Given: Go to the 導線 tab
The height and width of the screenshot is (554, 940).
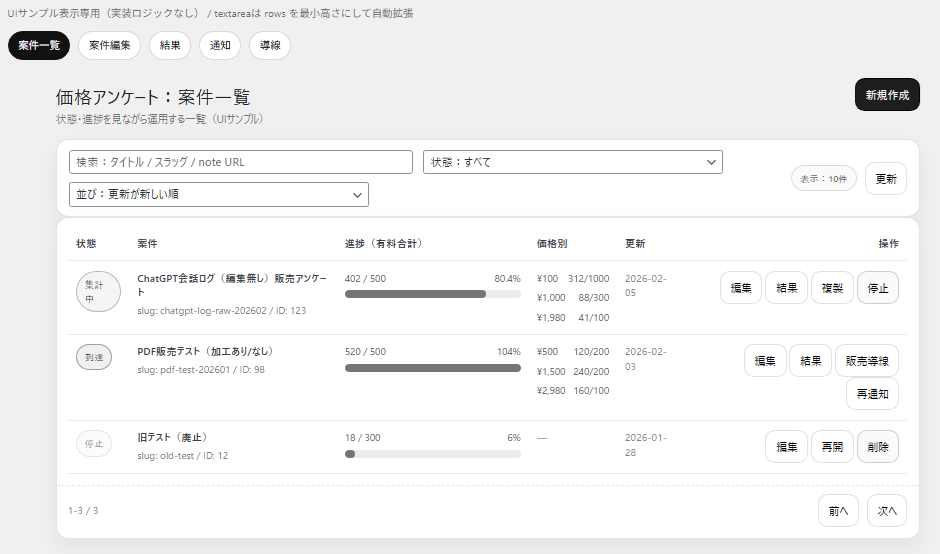Looking at the screenshot, I should (270, 45).
